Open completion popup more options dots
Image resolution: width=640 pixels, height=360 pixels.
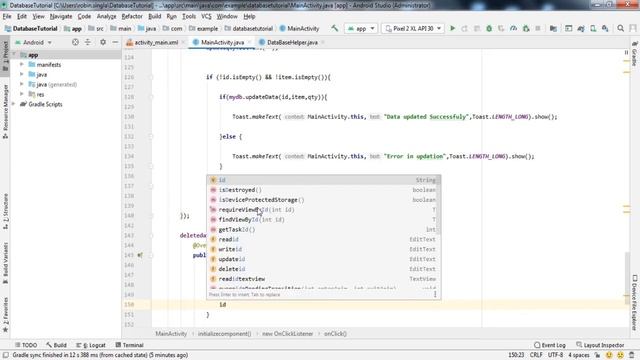[x=435, y=294]
